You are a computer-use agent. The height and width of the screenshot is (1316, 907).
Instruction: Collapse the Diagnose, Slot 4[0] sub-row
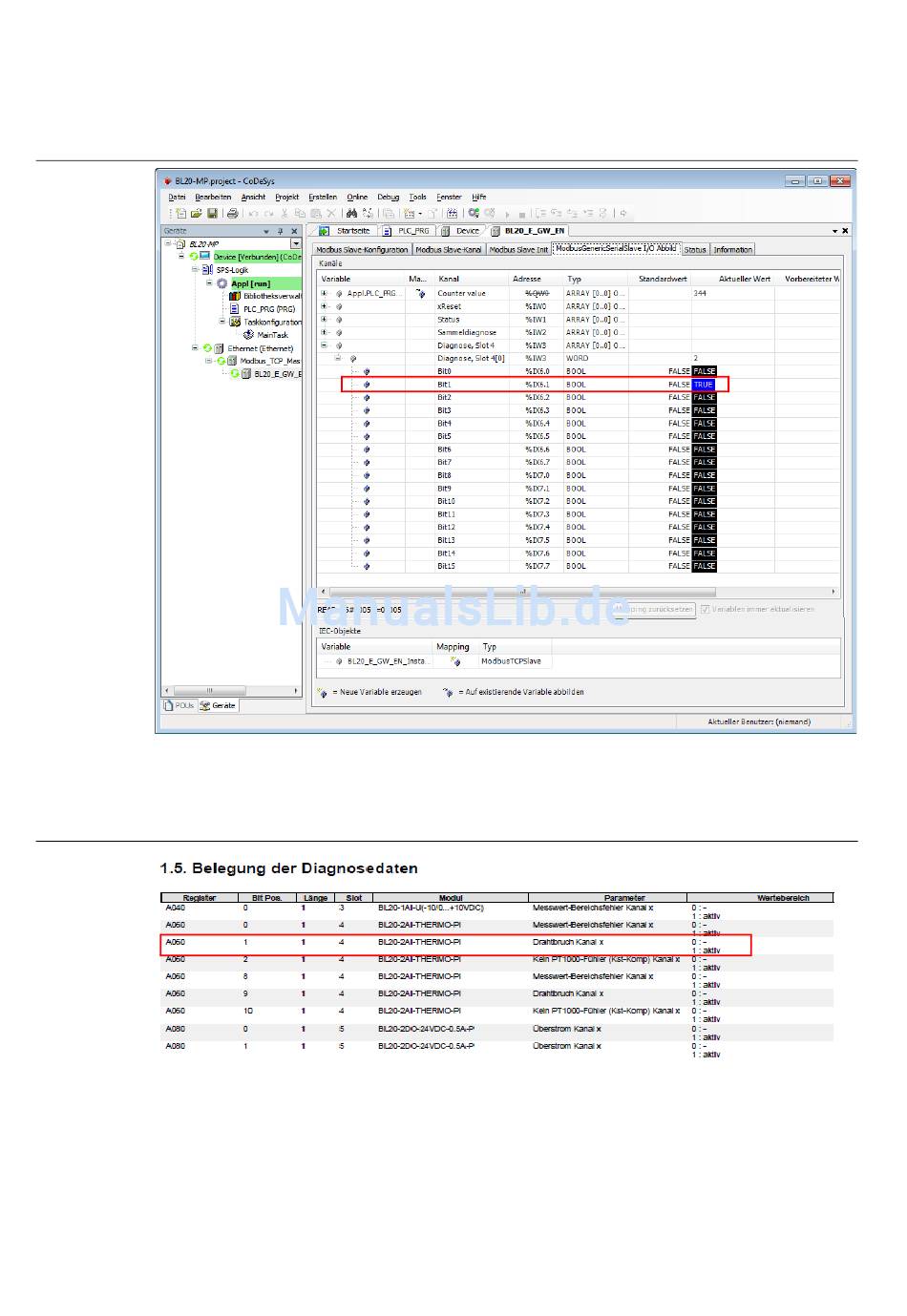tap(338, 358)
